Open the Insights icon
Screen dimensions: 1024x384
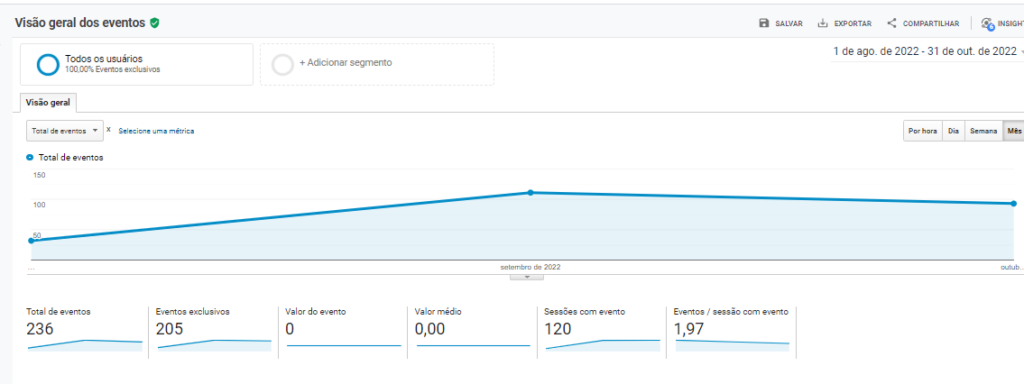click(x=987, y=24)
